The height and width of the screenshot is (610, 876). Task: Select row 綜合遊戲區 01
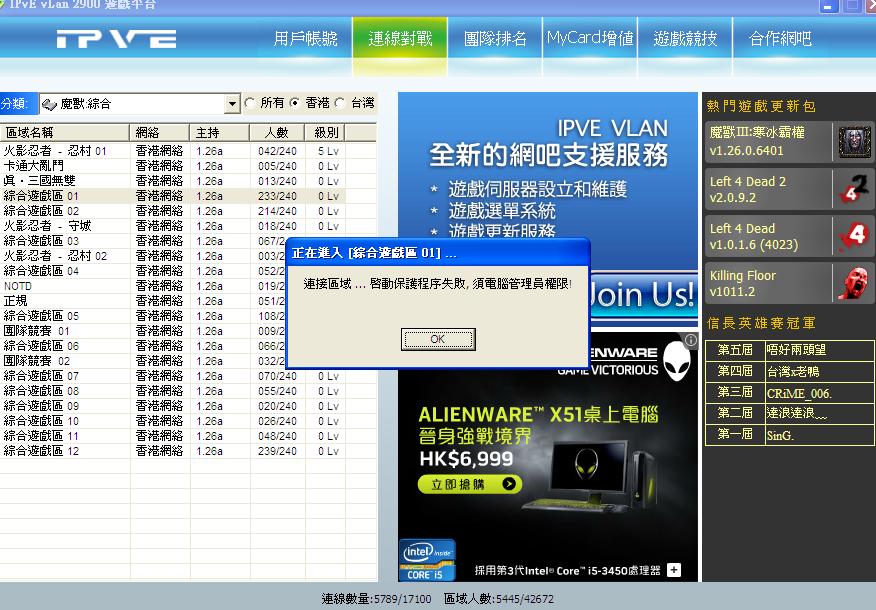[173, 196]
